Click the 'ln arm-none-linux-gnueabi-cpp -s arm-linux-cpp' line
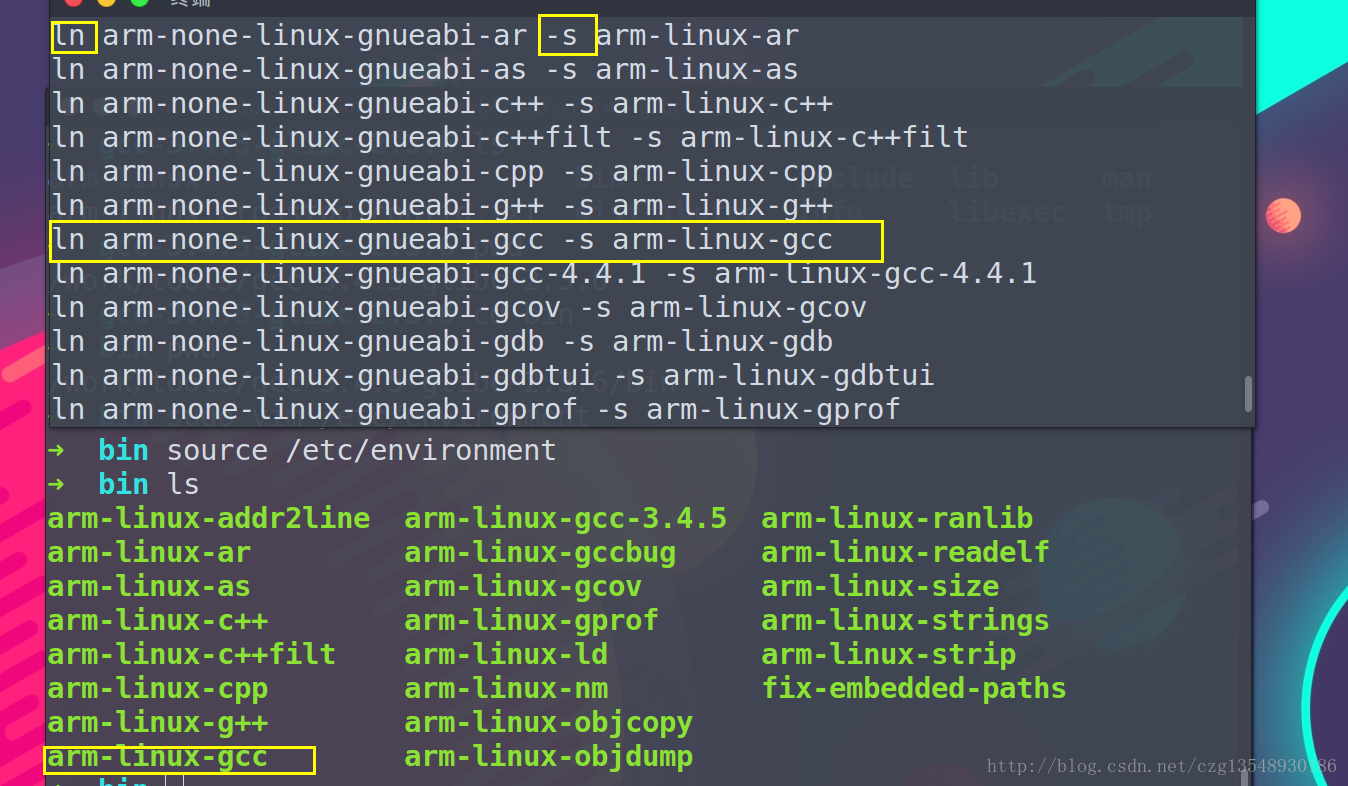Viewport: 1348px width, 786px height. coord(443,172)
